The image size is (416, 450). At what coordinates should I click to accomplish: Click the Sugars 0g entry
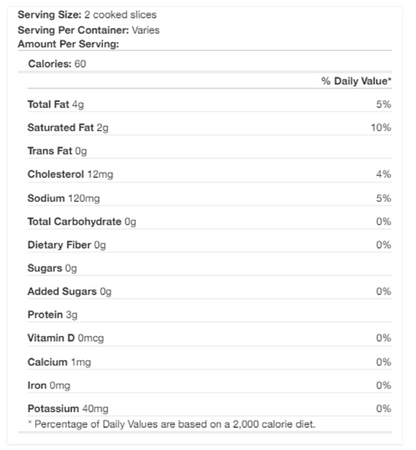(x=52, y=268)
